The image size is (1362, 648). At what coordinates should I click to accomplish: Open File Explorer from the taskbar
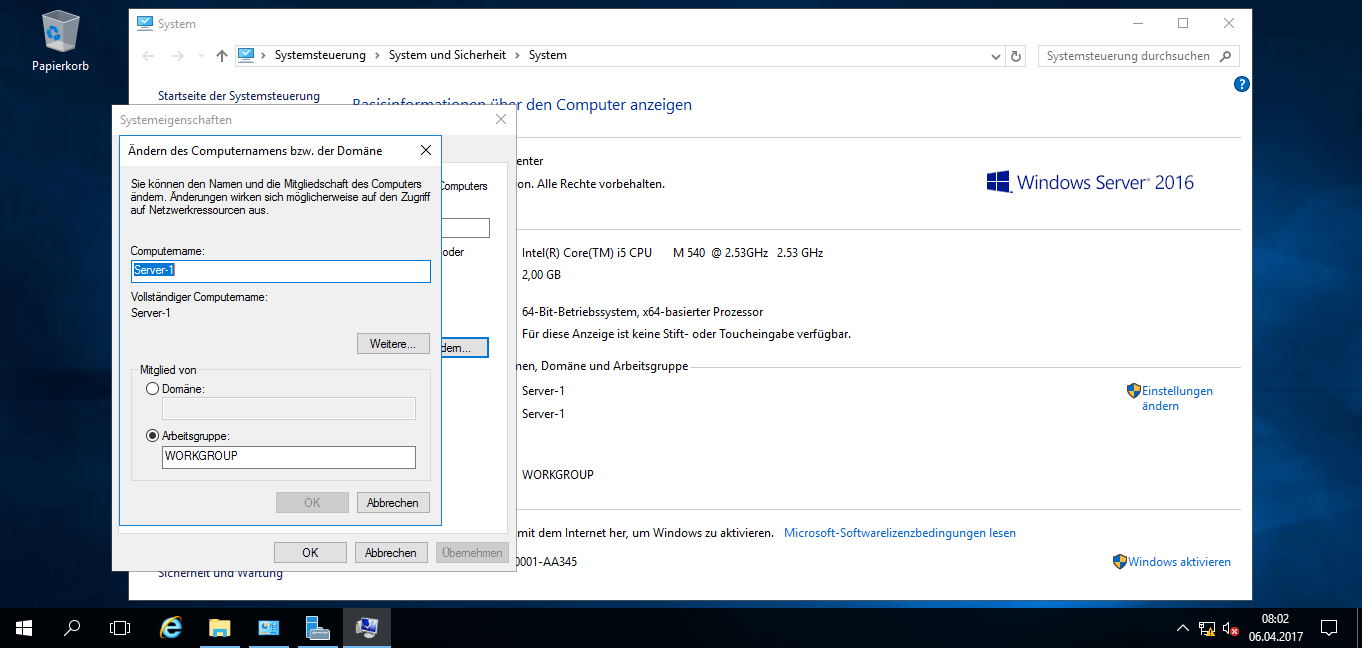[x=220, y=628]
